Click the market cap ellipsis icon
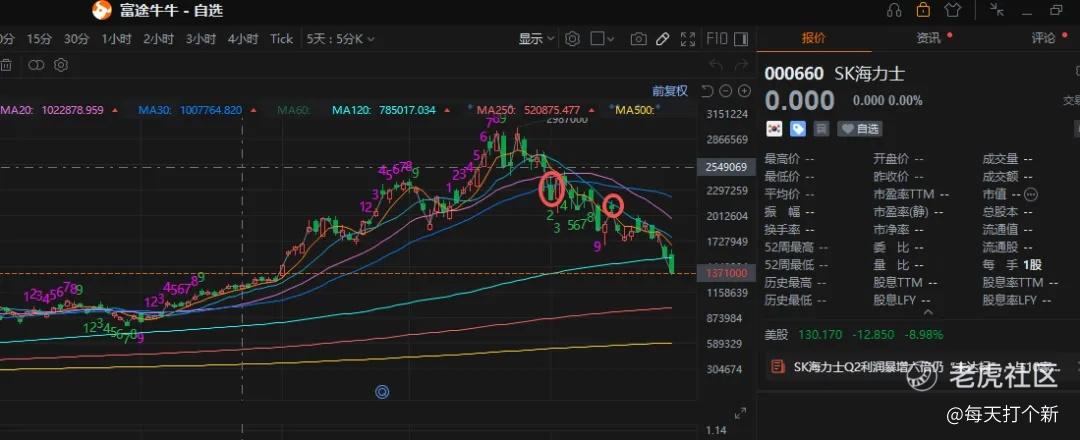 point(1031,195)
